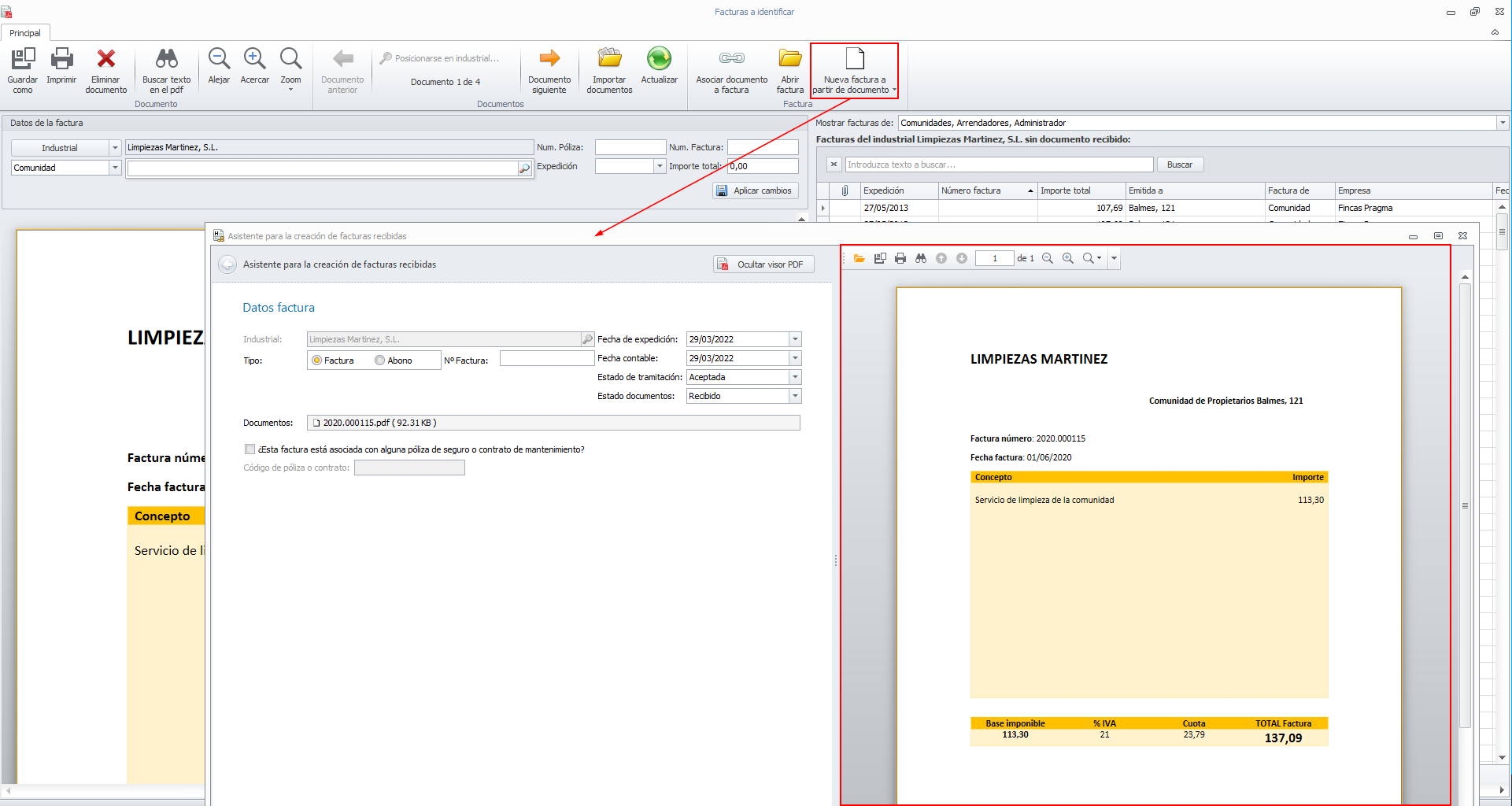Switch to the Principal ribbon tab
The width and height of the screenshot is (1512, 806).
[25, 33]
